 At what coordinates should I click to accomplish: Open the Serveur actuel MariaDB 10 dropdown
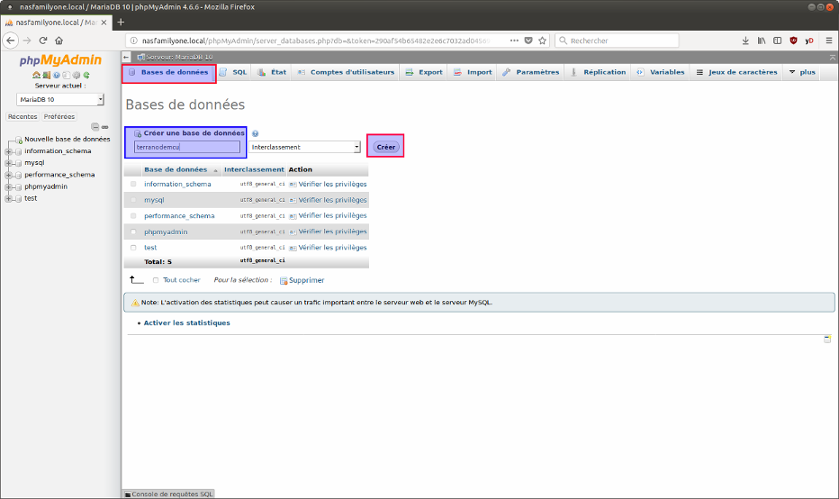60,100
